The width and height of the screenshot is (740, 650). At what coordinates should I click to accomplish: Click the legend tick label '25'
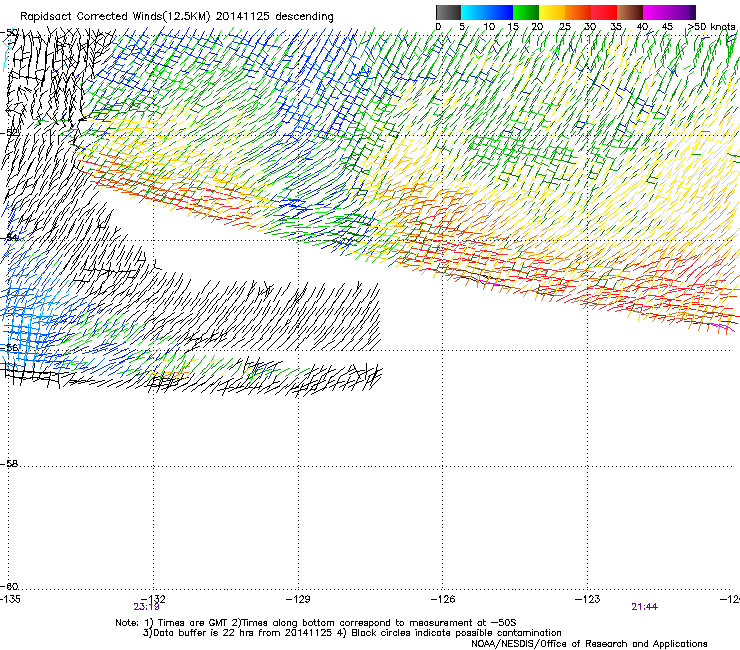[x=565, y=27]
